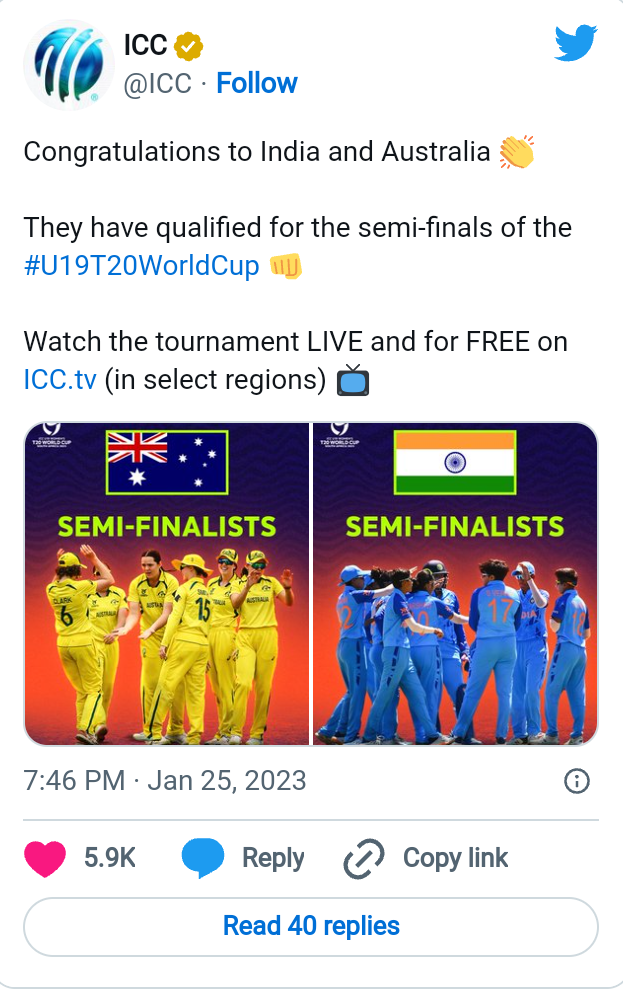Click the 7:46 PM Jan 25 timestamp
This screenshot has height=992, width=623.
pos(165,780)
